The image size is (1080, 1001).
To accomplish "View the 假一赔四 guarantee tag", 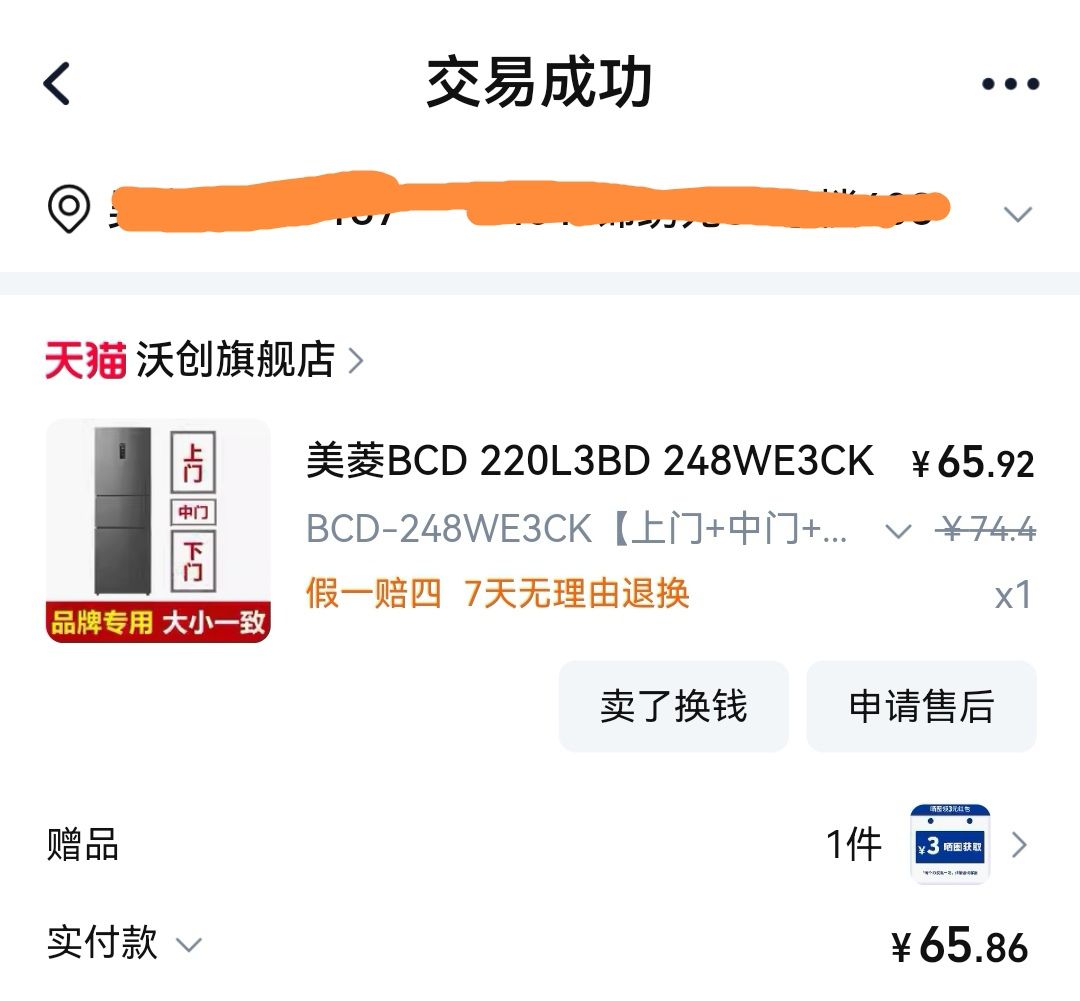I will point(373,593).
